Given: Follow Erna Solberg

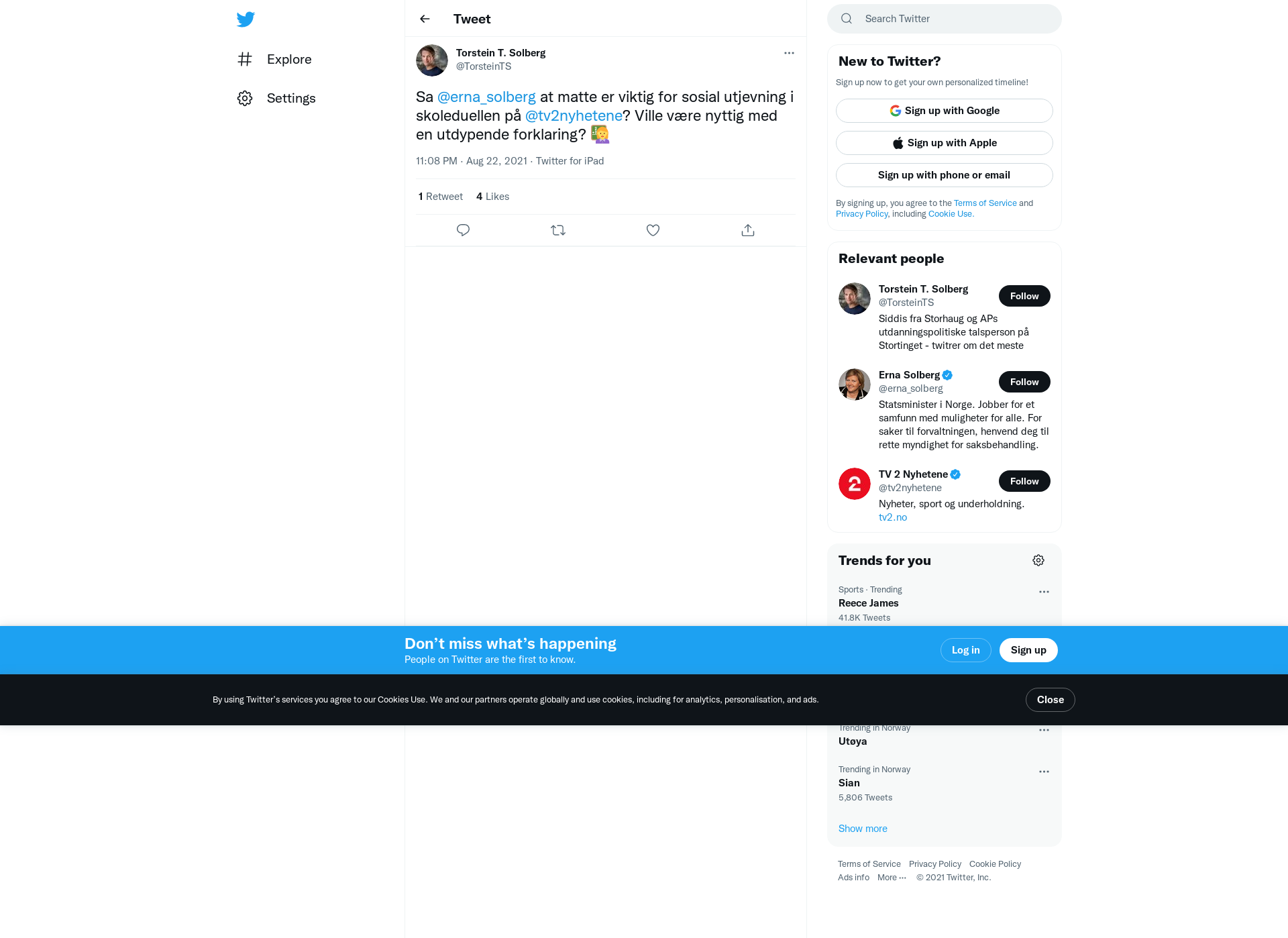Looking at the screenshot, I should coord(1024,382).
